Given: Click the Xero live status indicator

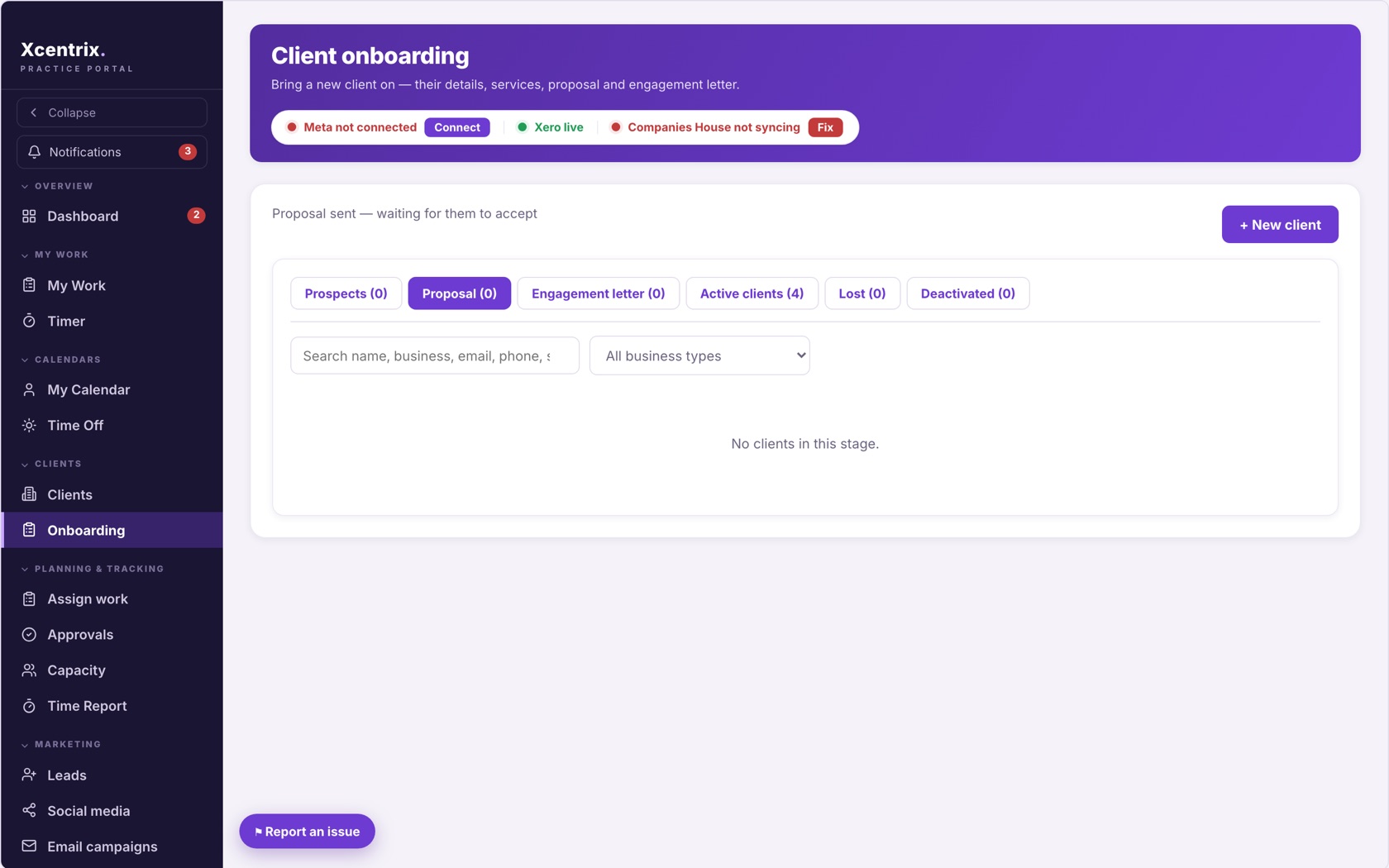Looking at the screenshot, I should coord(550,127).
